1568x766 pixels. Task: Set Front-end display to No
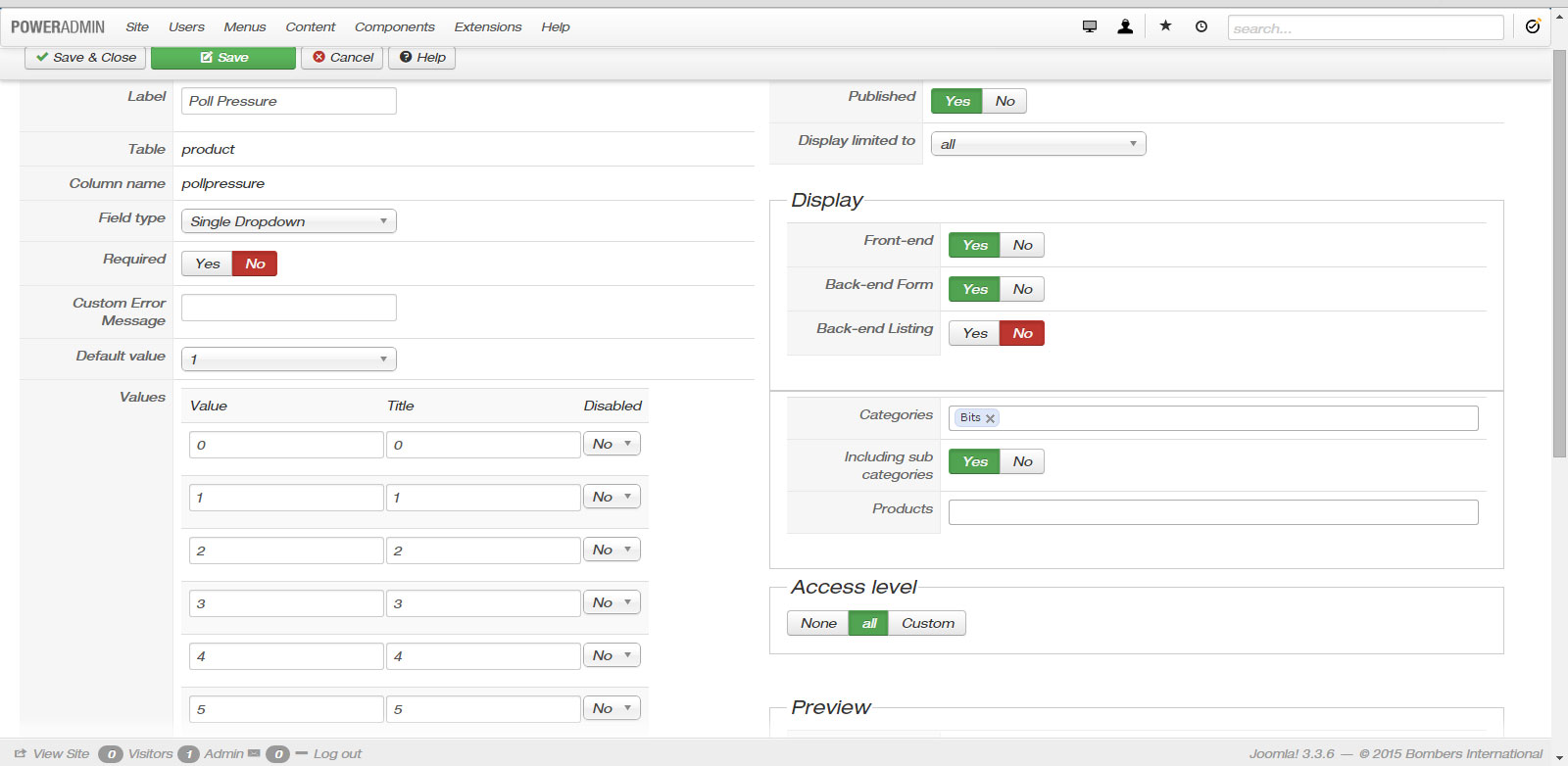point(1022,245)
